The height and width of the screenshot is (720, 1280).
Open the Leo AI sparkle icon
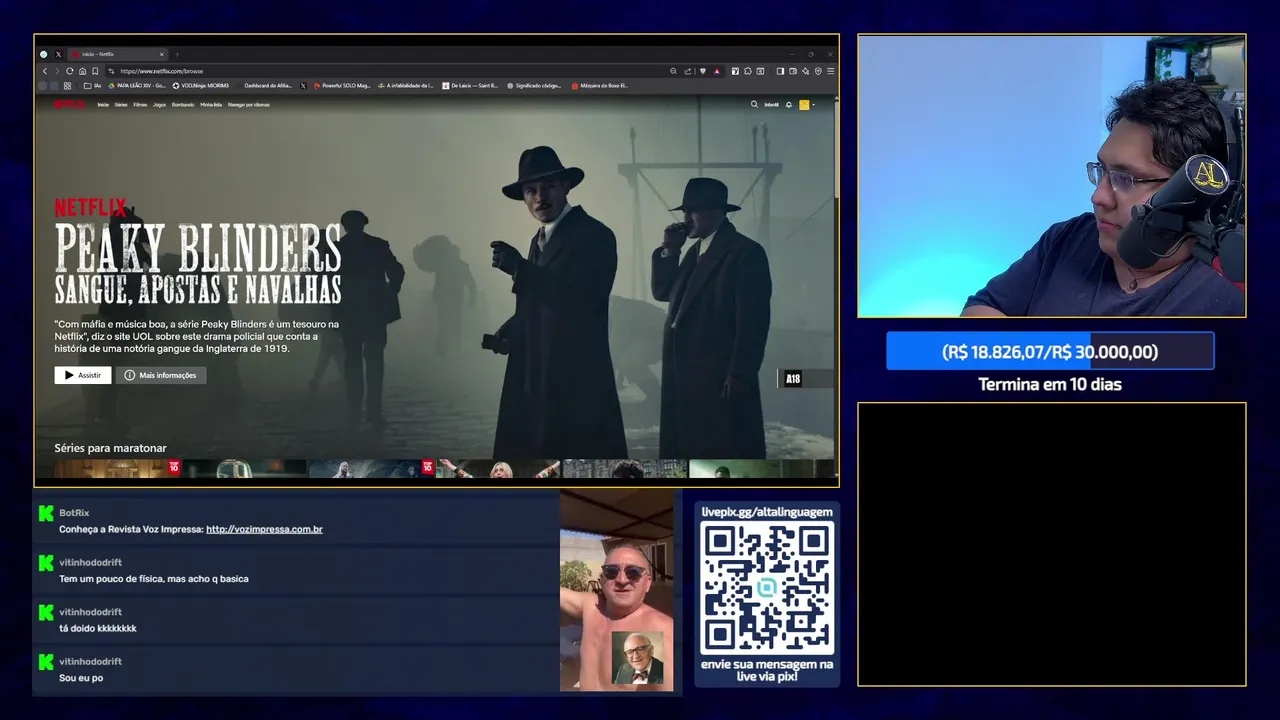(805, 71)
